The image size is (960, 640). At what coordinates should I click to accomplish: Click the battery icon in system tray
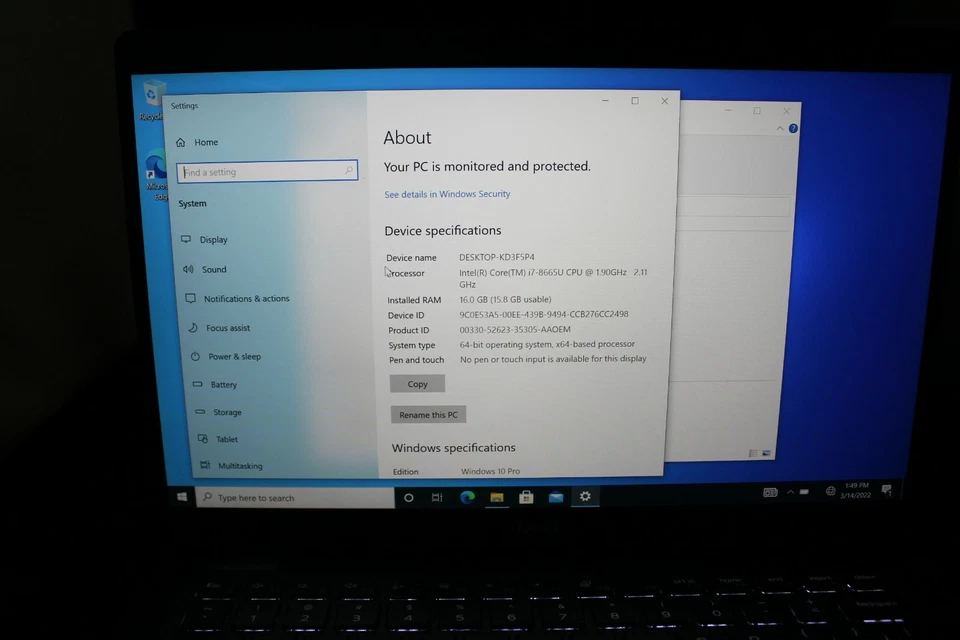pos(804,492)
